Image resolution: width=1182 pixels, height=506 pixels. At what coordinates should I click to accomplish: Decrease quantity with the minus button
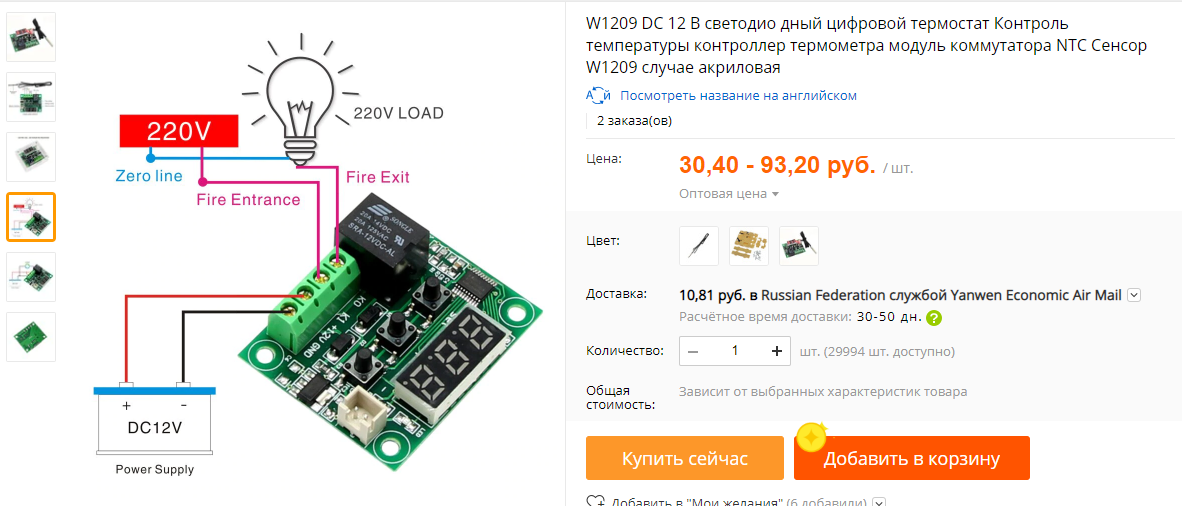pyautogui.click(x=694, y=351)
